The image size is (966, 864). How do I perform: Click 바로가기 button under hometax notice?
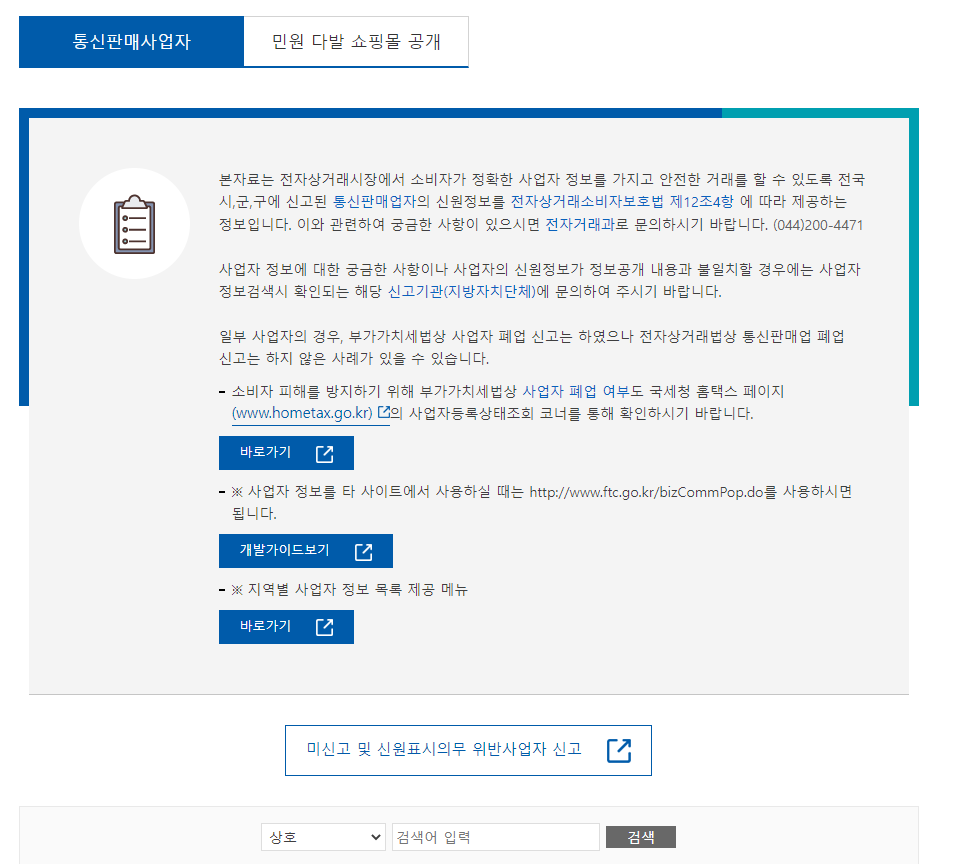[286, 453]
